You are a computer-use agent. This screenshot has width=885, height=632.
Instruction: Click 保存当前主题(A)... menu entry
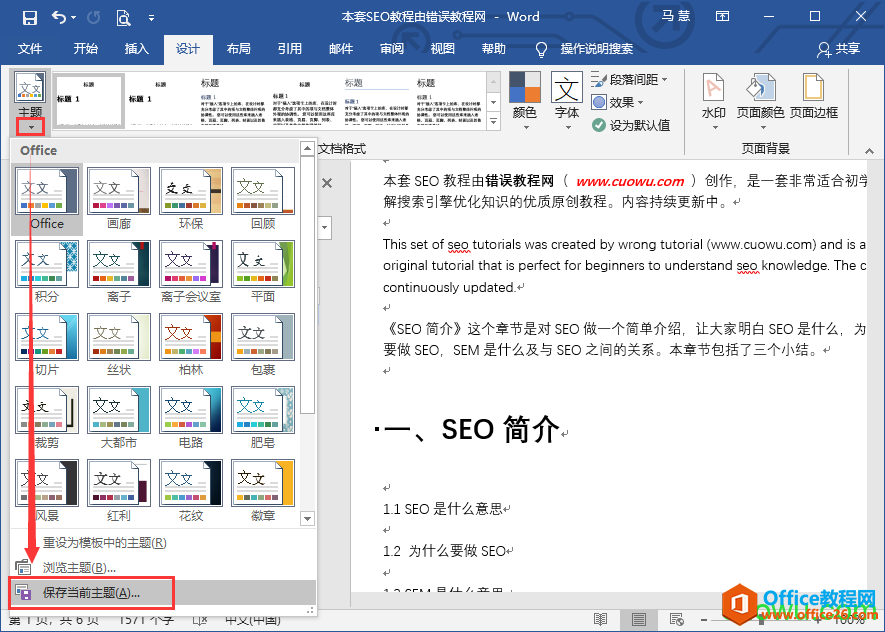tap(163, 592)
